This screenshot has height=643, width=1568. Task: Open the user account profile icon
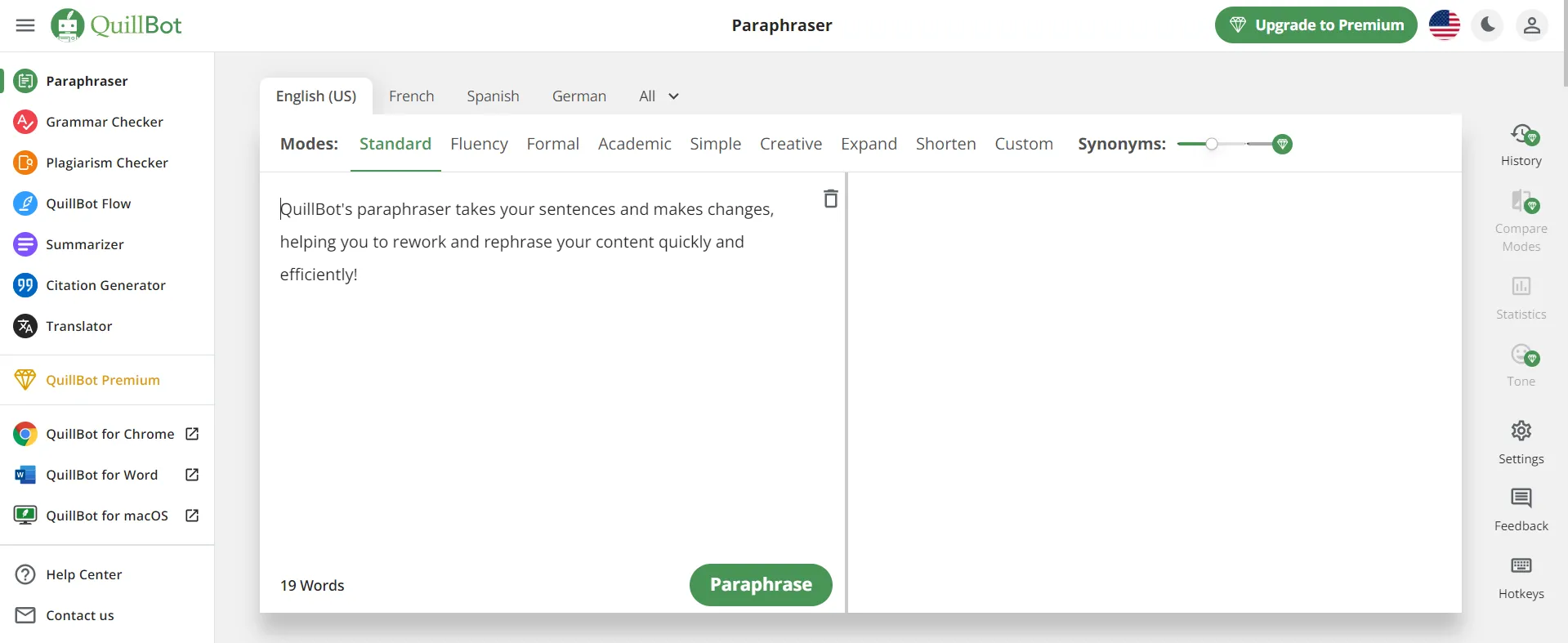[1531, 25]
